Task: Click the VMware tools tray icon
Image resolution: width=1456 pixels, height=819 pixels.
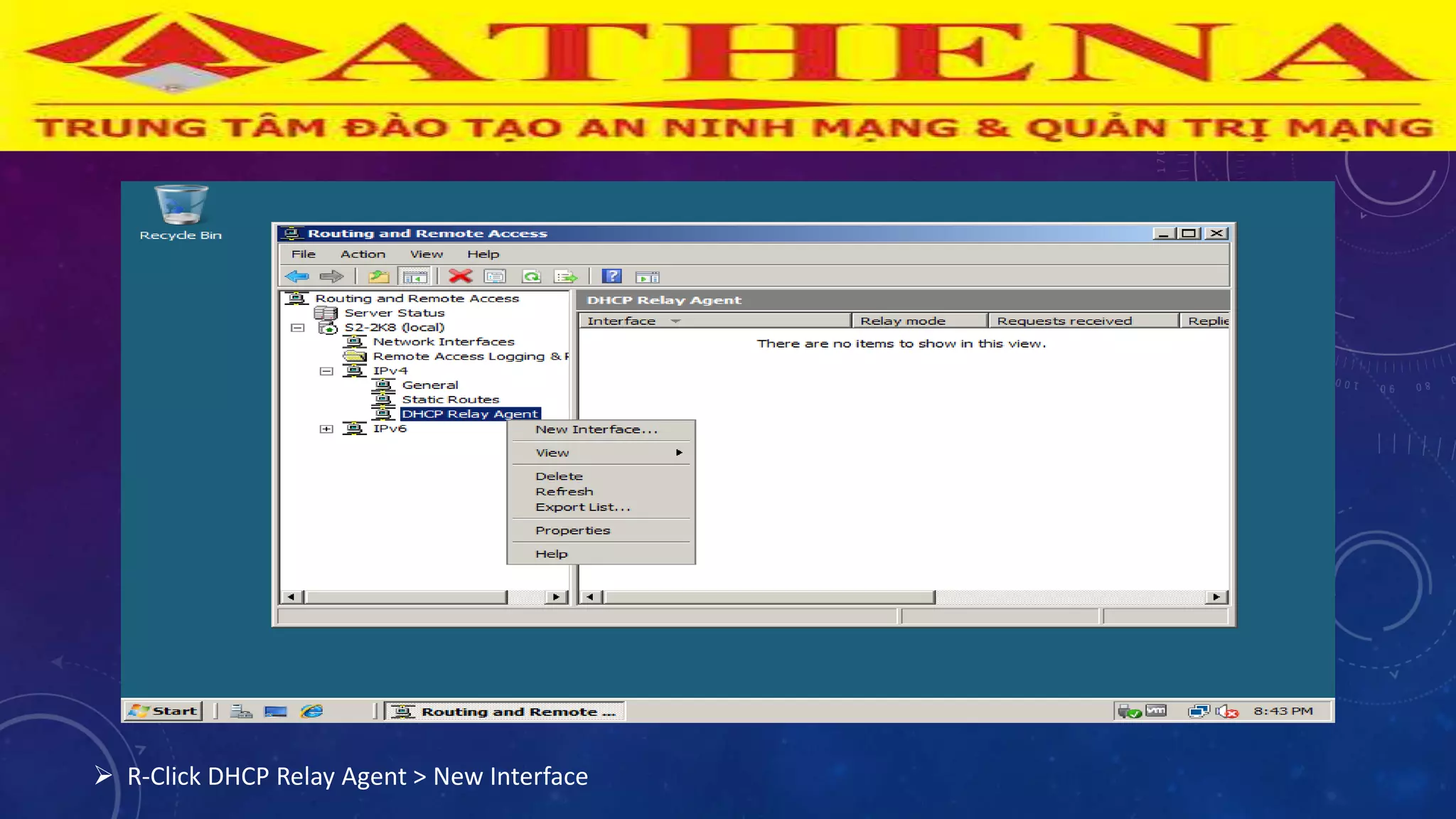Action: coord(1157,711)
